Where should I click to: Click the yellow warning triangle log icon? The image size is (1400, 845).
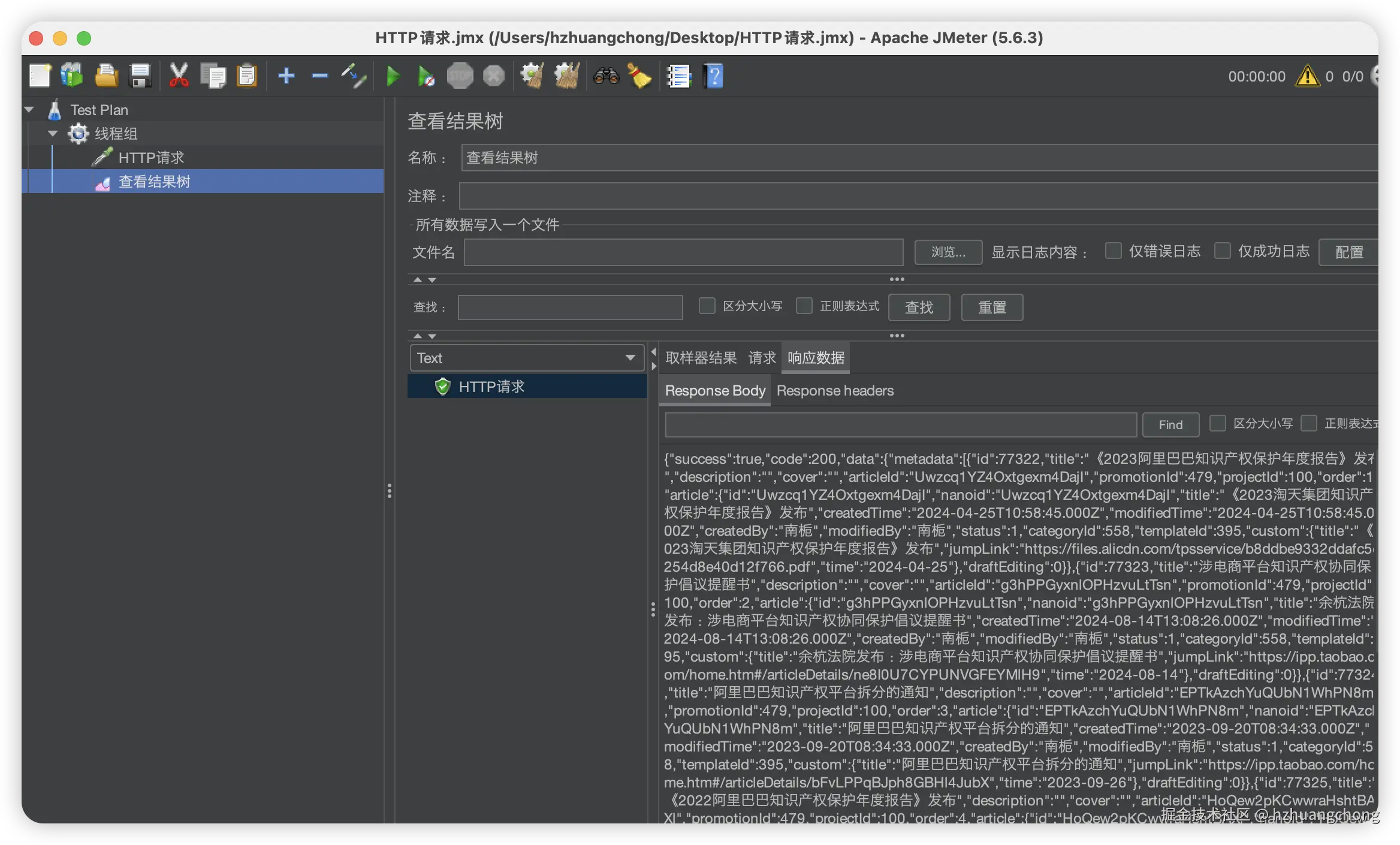[x=1307, y=77]
